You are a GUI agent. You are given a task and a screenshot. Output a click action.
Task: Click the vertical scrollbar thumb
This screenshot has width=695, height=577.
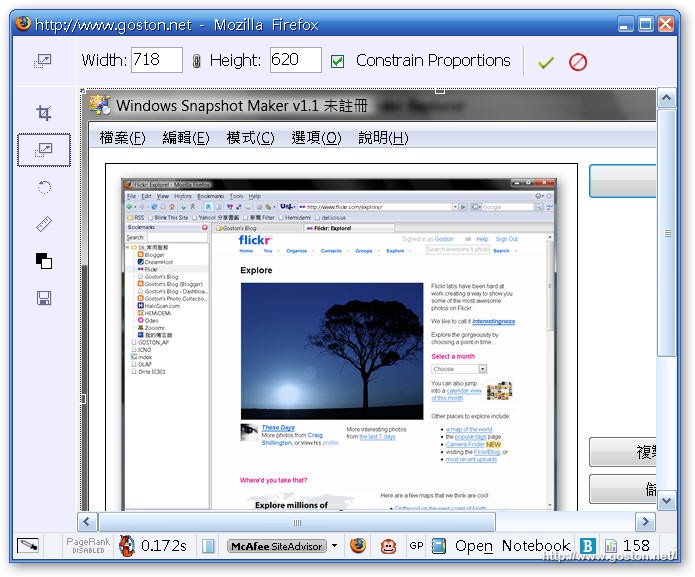pyautogui.click(x=667, y=233)
